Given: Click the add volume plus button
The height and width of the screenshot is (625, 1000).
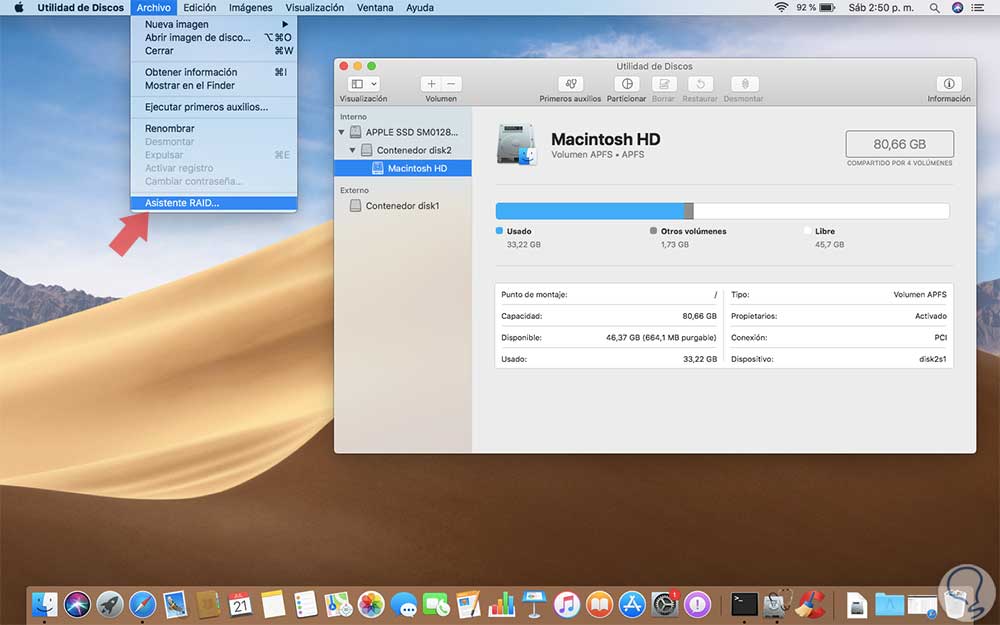Looking at the screenshot, I should coord(431,84).
